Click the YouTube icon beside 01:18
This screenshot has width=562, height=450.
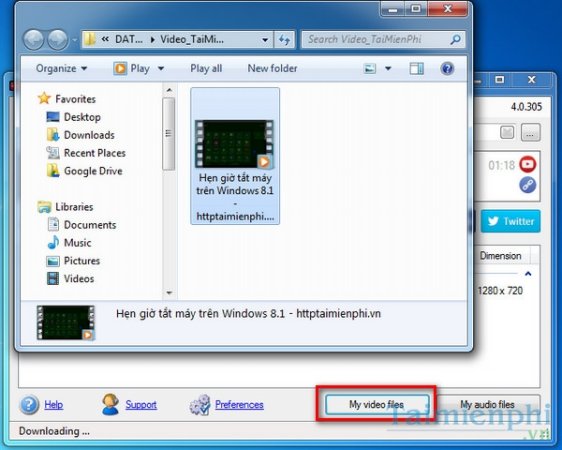pos(528,164)
